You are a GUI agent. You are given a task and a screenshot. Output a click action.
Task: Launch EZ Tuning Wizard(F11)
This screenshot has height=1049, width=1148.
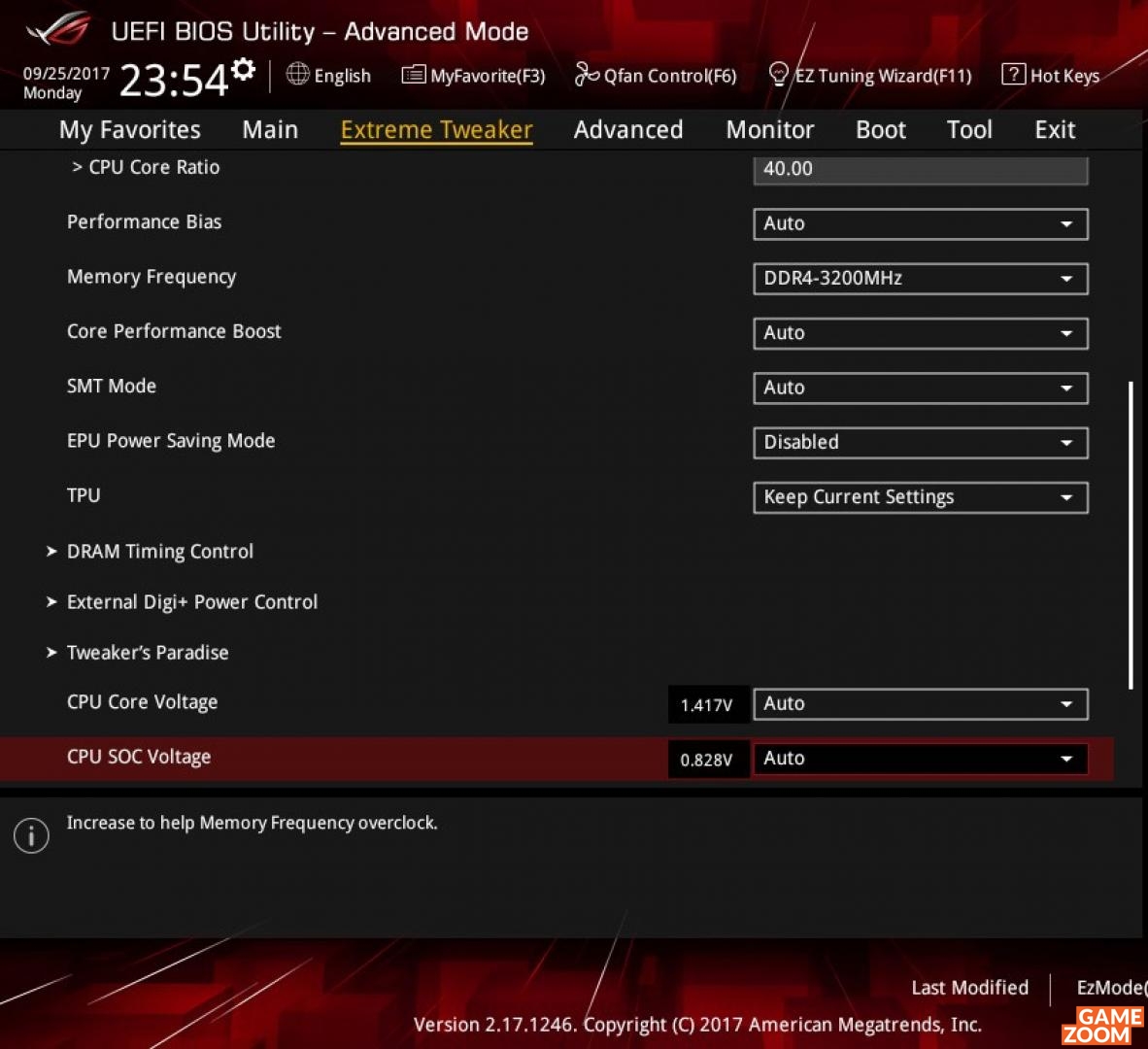[883, 76]
